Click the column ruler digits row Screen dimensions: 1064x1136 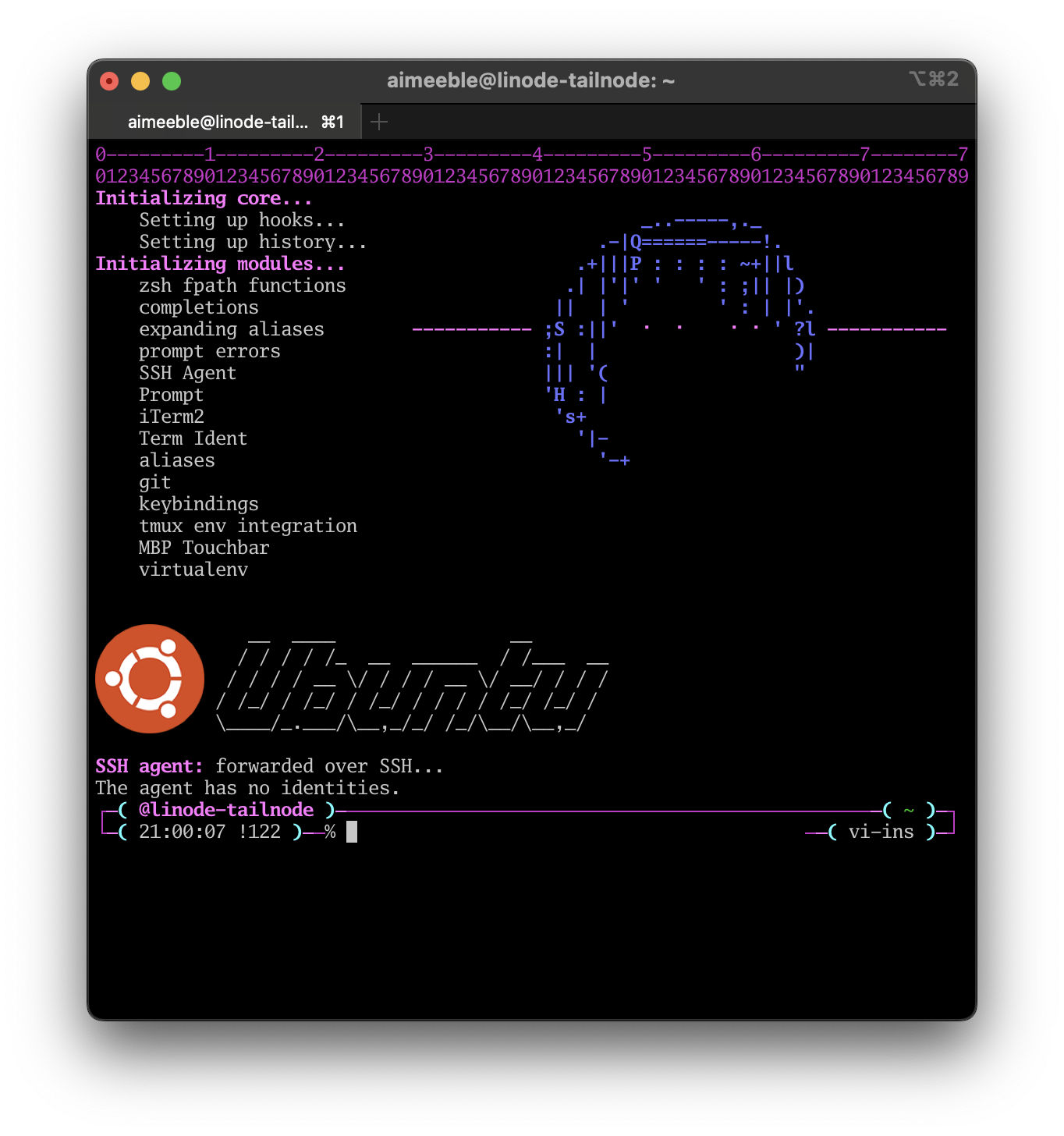point(531,176)
